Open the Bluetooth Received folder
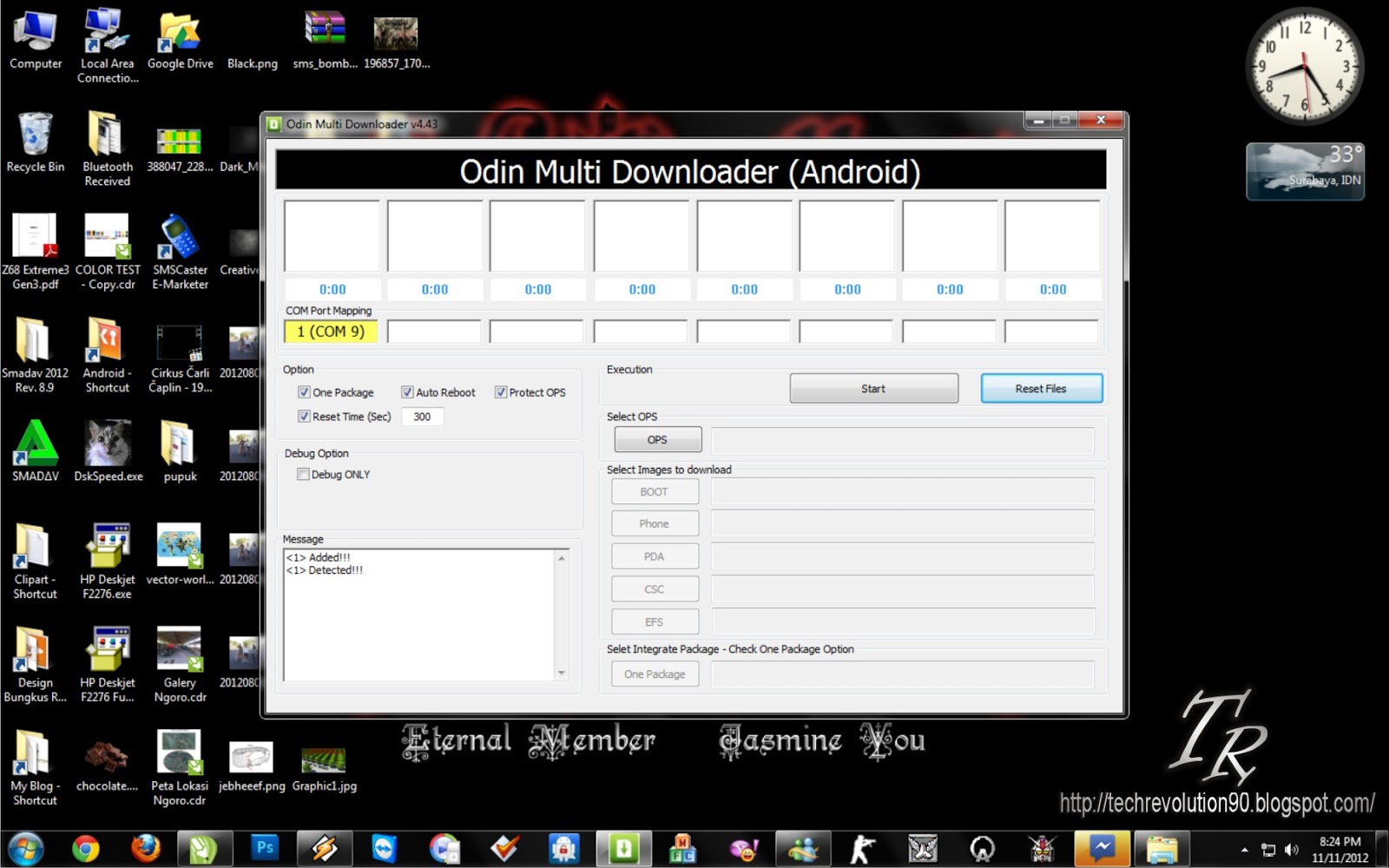This screenshot has height=868, width=1389. 107,149
